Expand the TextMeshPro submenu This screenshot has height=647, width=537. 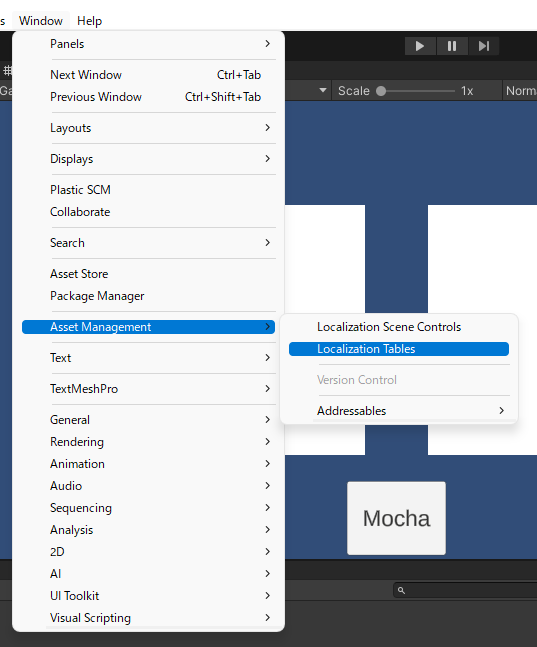click(149, 389)
